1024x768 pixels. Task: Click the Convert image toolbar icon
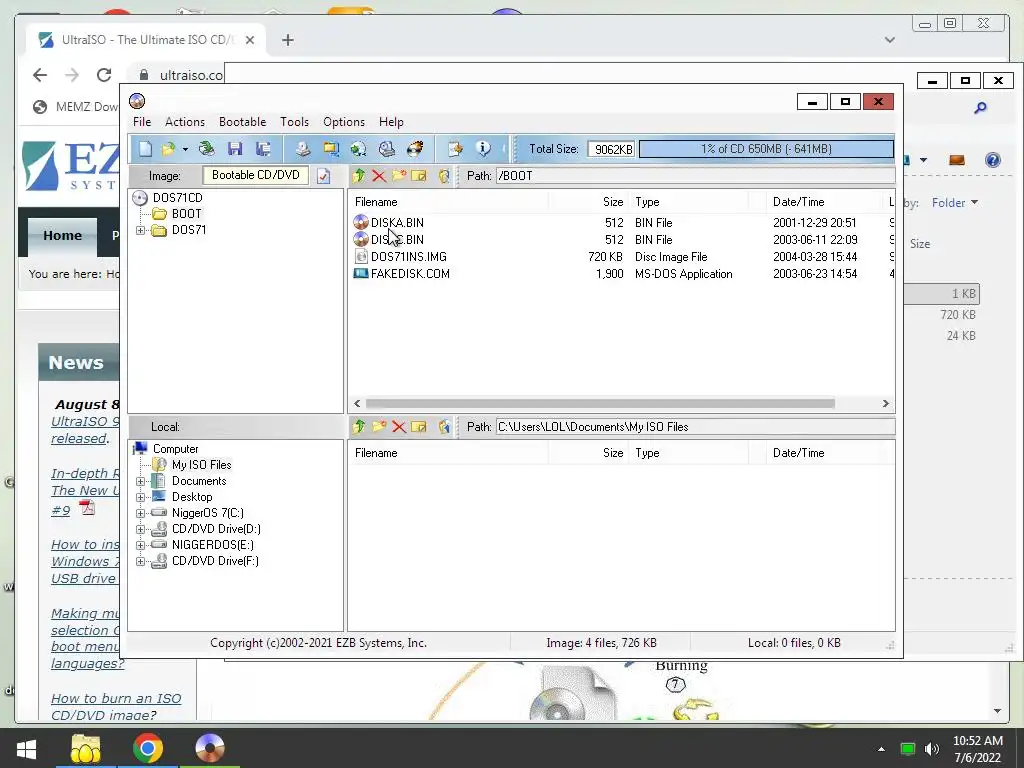click(x=359, y=149)
